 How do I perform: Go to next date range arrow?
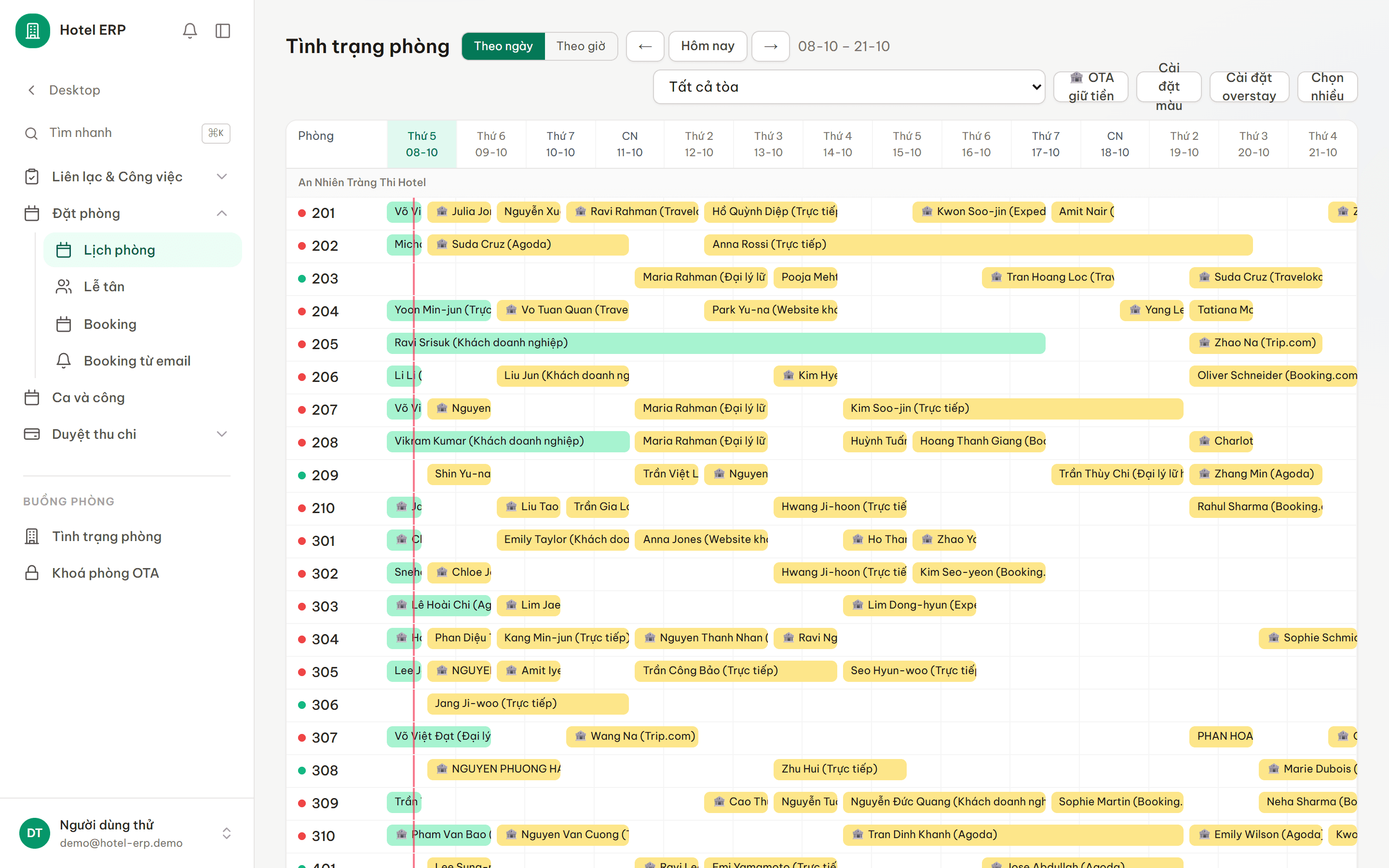click(771, 46)
